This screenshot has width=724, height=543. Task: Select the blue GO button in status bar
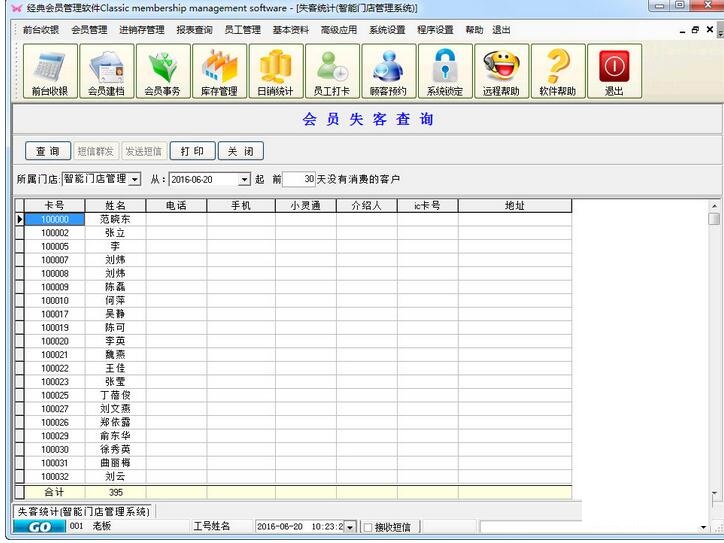pyautogui.click(x=39, y=527)
